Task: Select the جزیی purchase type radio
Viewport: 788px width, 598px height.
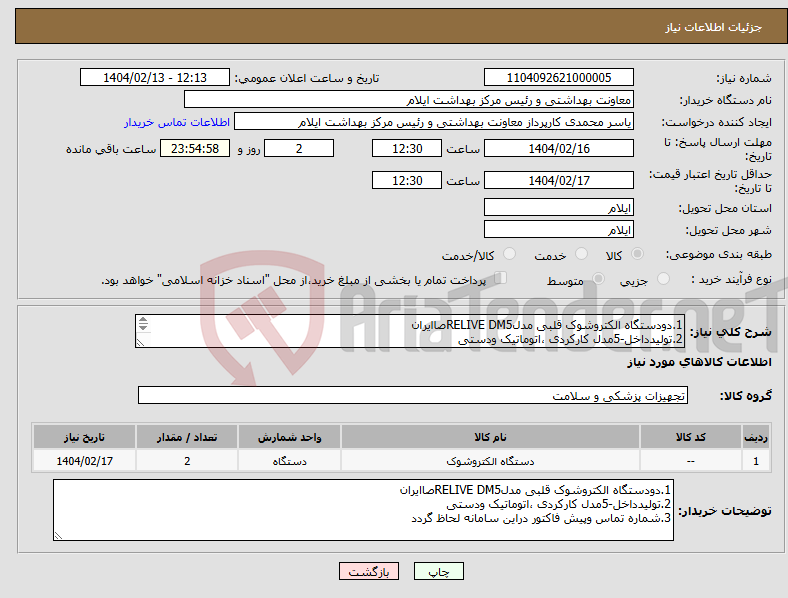Action: [663, 279]
